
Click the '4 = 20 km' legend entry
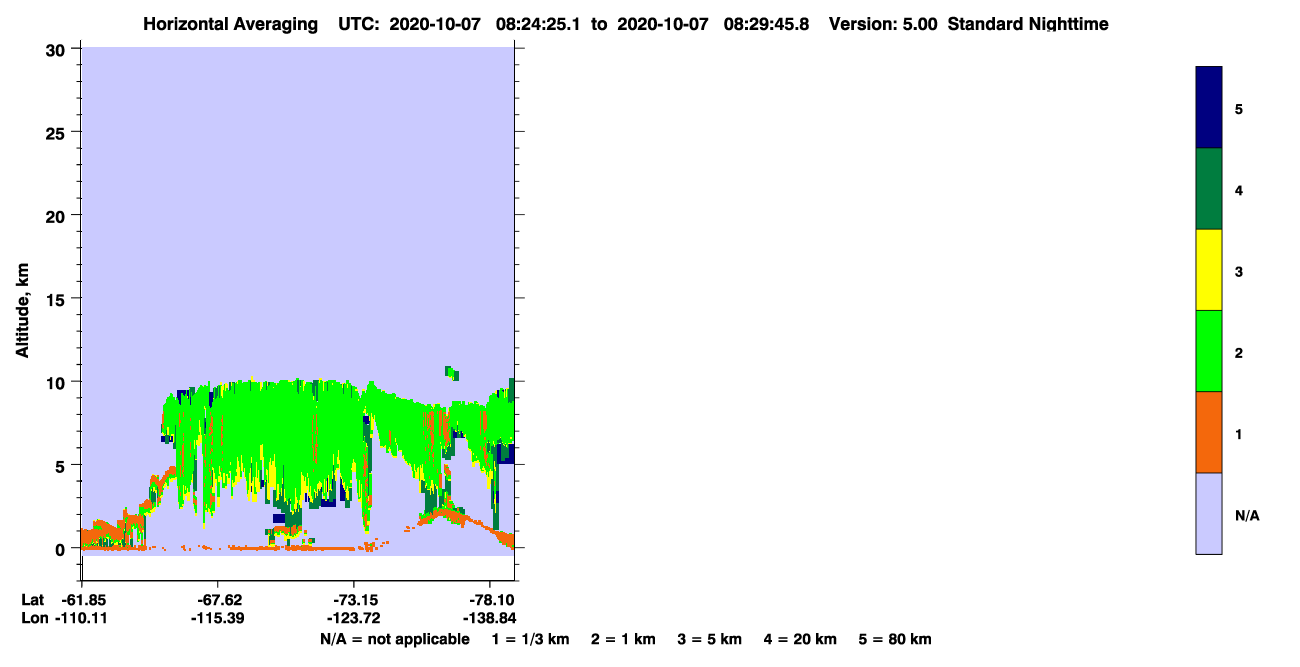point(799,639)
